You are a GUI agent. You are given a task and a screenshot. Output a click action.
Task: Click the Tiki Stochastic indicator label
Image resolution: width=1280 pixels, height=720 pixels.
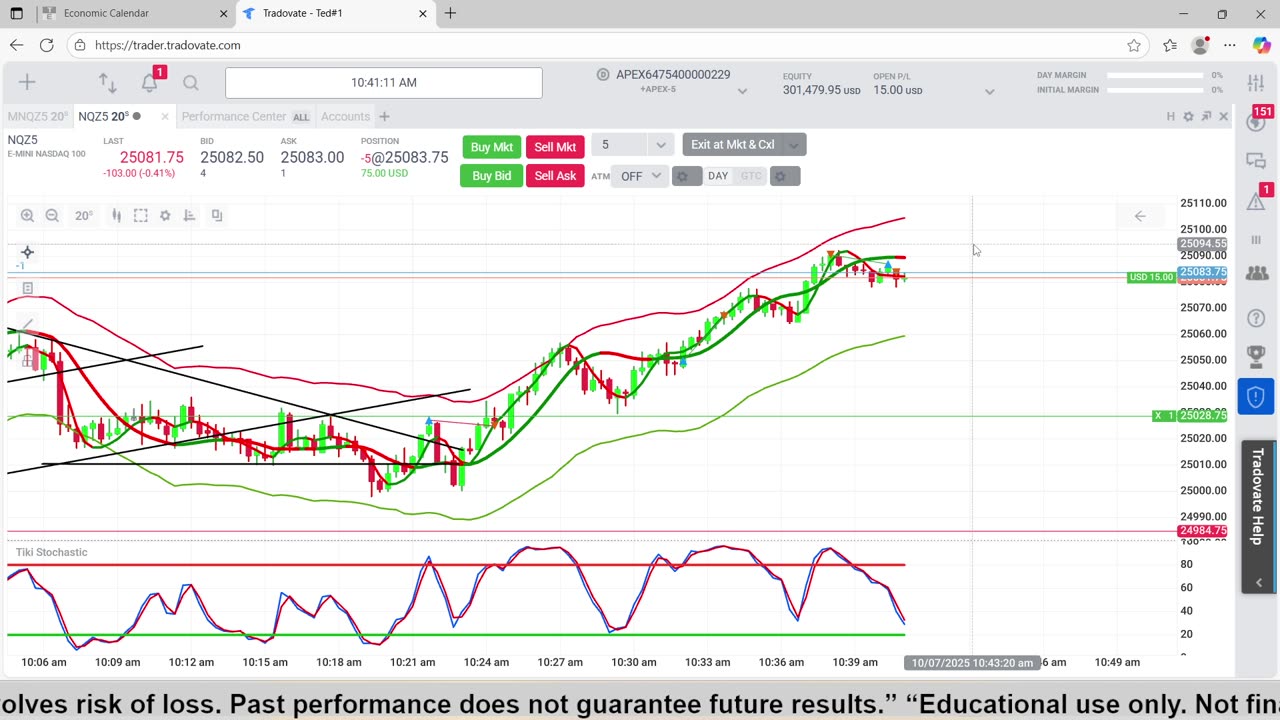click(51, 552)
